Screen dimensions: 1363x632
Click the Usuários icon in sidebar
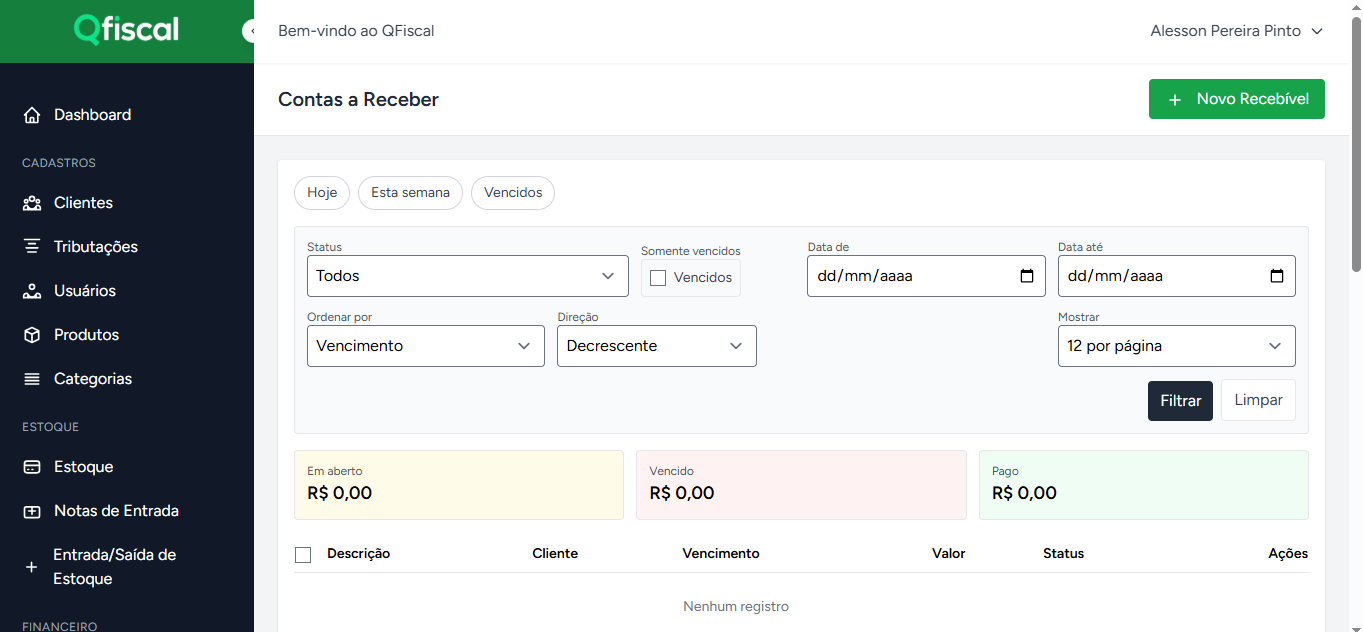click(x=32, y=291)
